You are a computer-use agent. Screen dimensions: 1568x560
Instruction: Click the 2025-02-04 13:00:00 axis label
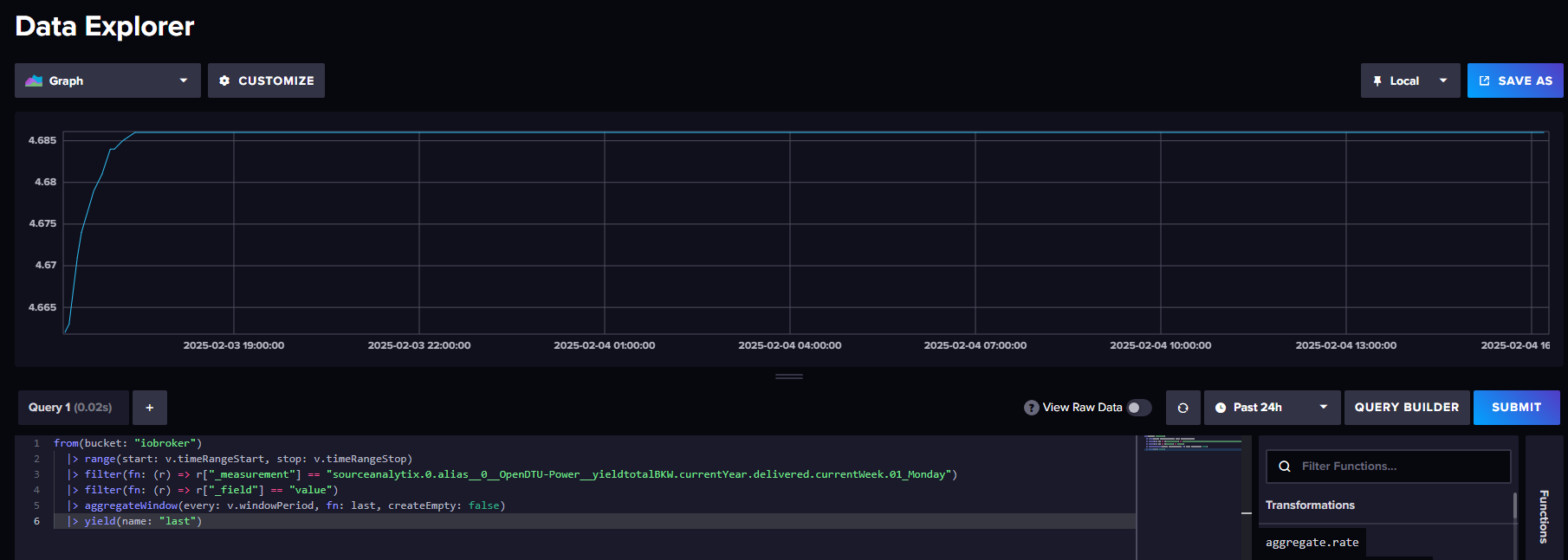pos(1346,345)
